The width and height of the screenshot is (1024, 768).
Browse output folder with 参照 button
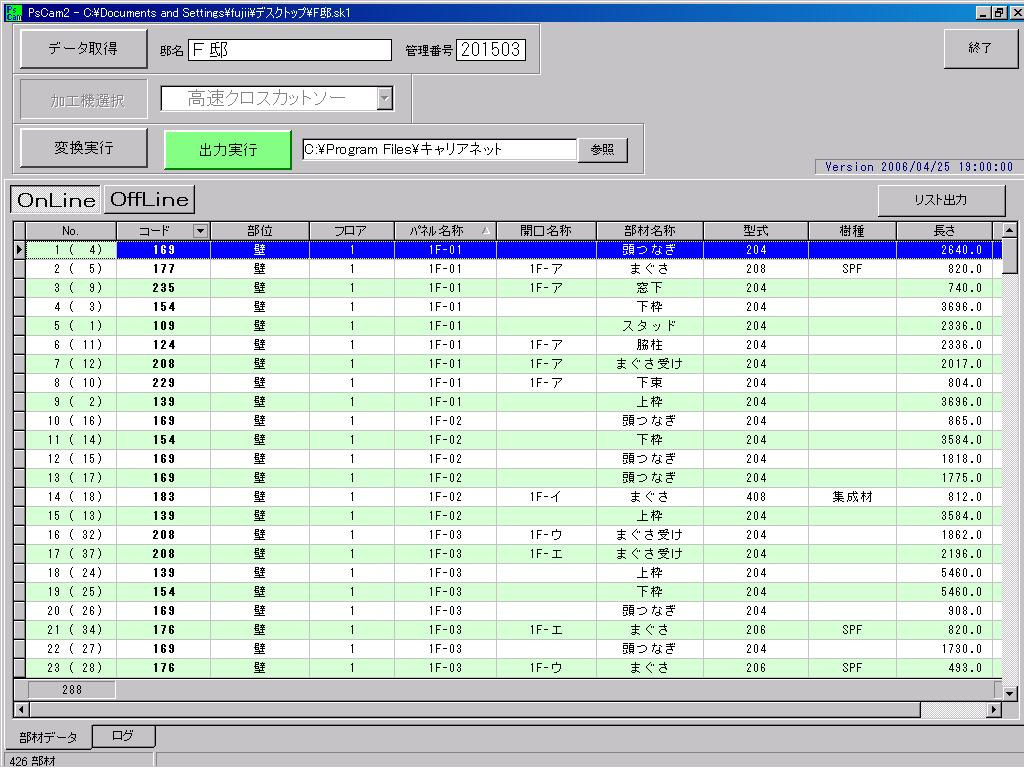point(602,150)
